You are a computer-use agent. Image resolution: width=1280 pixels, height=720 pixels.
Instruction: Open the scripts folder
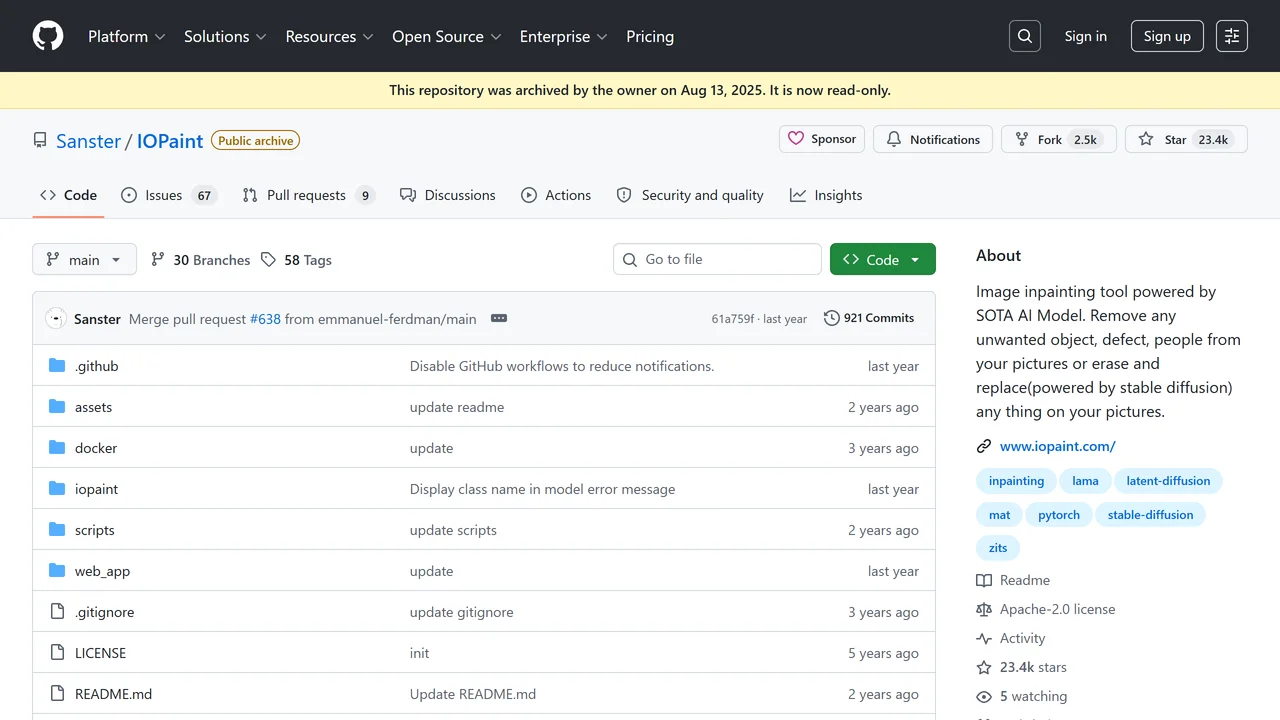coord(95,530)
